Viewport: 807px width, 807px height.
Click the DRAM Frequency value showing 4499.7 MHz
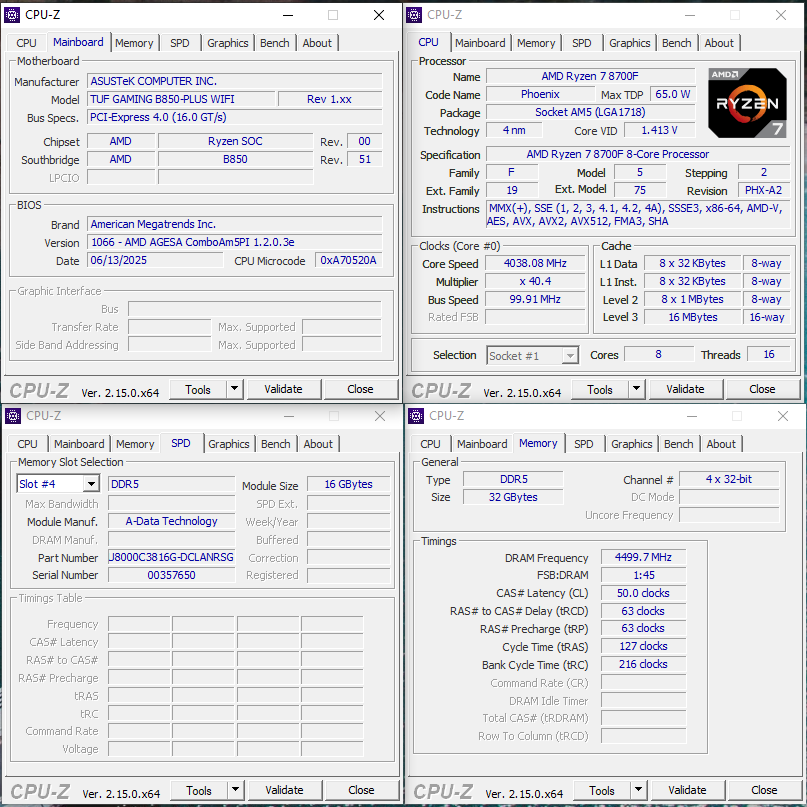(643, 558)
